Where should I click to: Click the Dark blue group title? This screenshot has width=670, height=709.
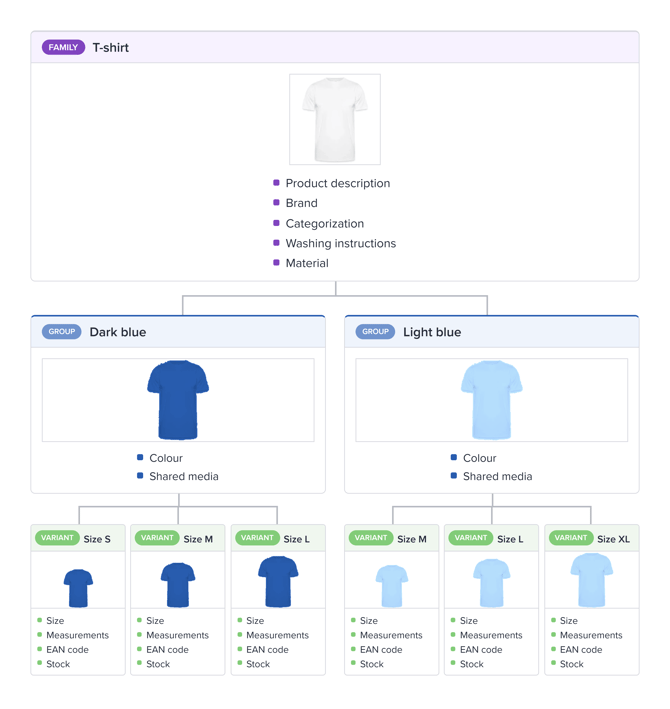click(x=118, y=332)
